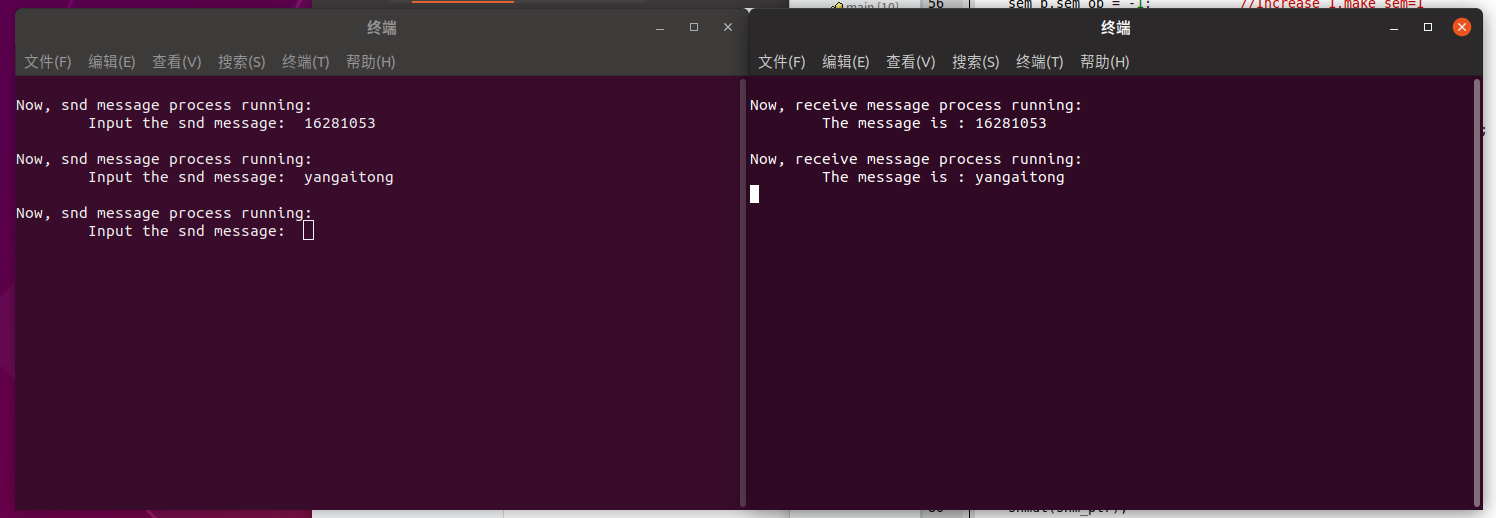Close the right terminal with orange button

coord(1462,28)
